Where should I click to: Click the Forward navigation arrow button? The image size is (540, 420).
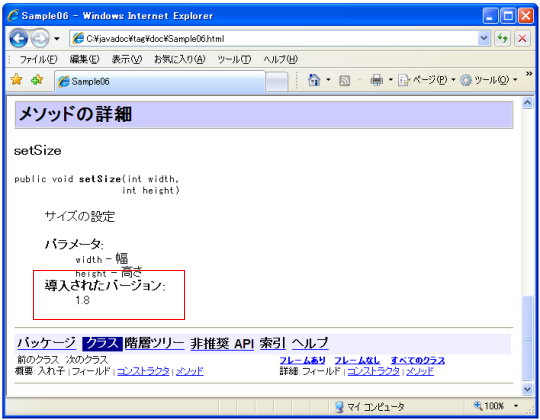tap(40, 39)
